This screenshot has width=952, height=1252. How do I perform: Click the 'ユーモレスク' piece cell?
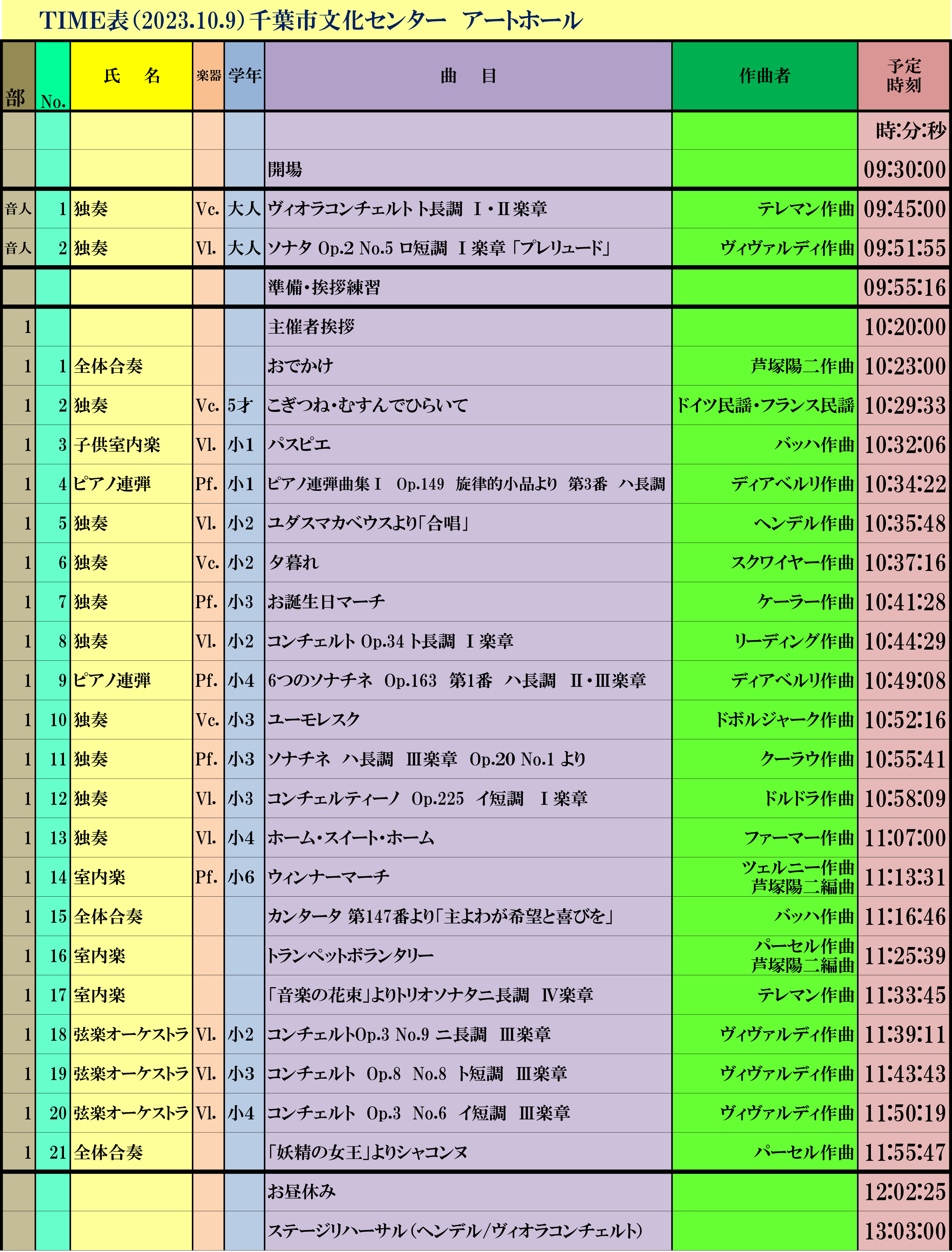click(x=468, y=719)
